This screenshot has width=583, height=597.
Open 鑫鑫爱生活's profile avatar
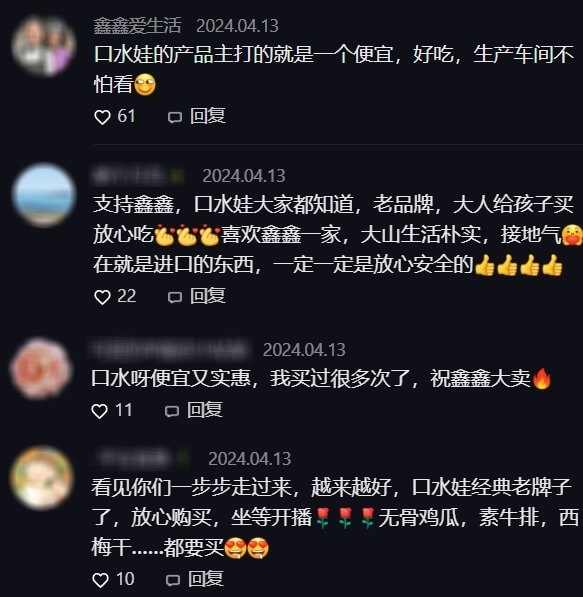[44, 46]
